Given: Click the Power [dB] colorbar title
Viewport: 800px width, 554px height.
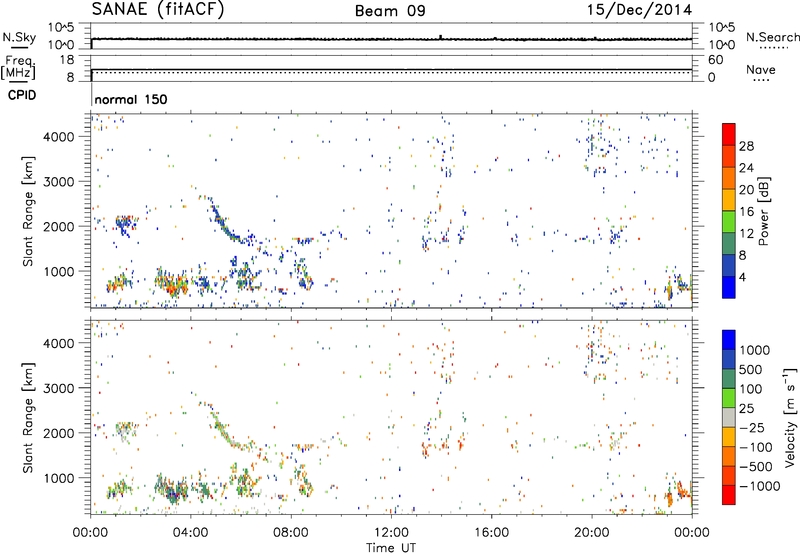Looking at the screenshot, I should [x=763, y=211].
